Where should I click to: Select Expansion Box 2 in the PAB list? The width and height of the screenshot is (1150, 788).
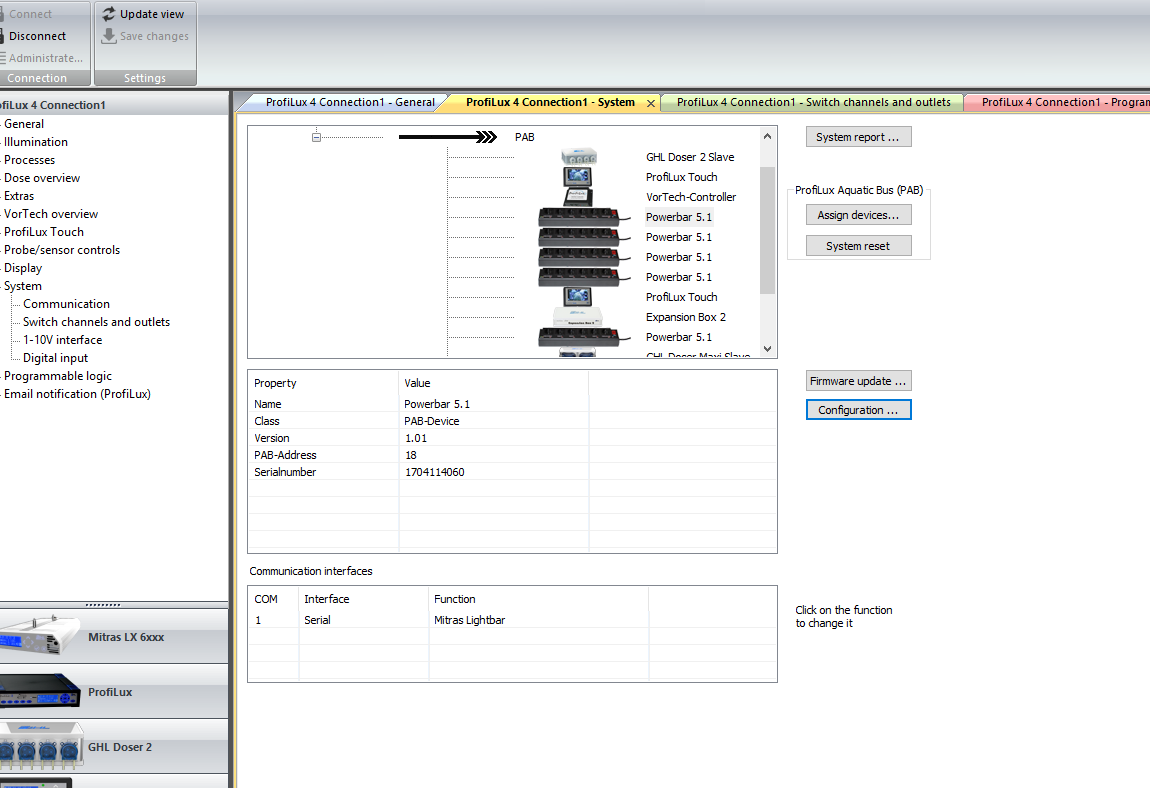(686, 317)
